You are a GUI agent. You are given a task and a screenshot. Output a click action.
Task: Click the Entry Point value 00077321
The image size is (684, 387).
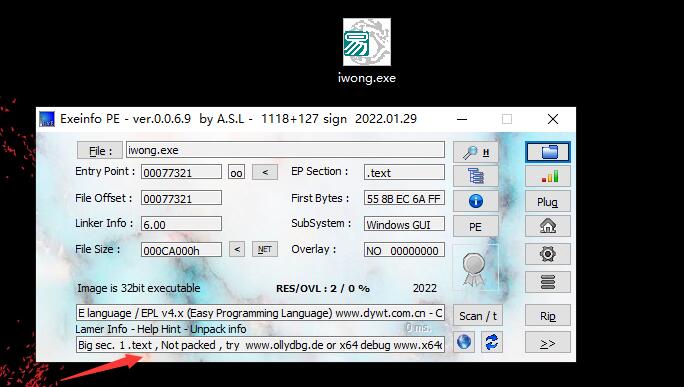click(181, 172)
